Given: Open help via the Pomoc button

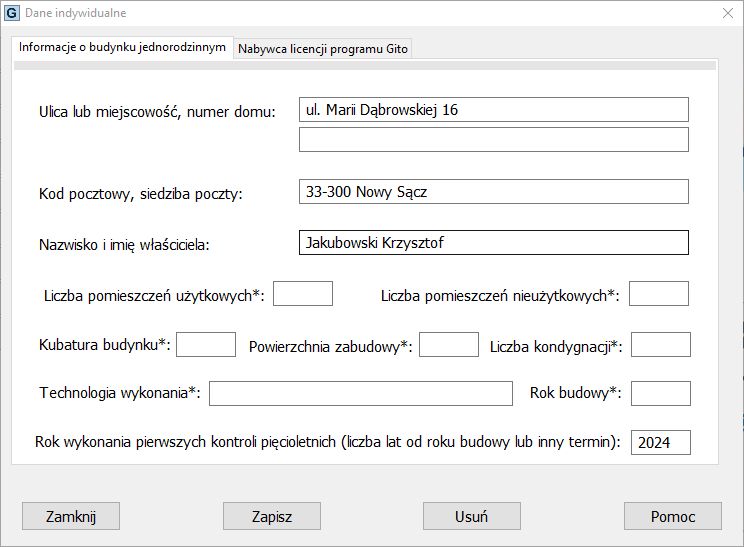Looking at the screenshot, I should click(672, 516).
